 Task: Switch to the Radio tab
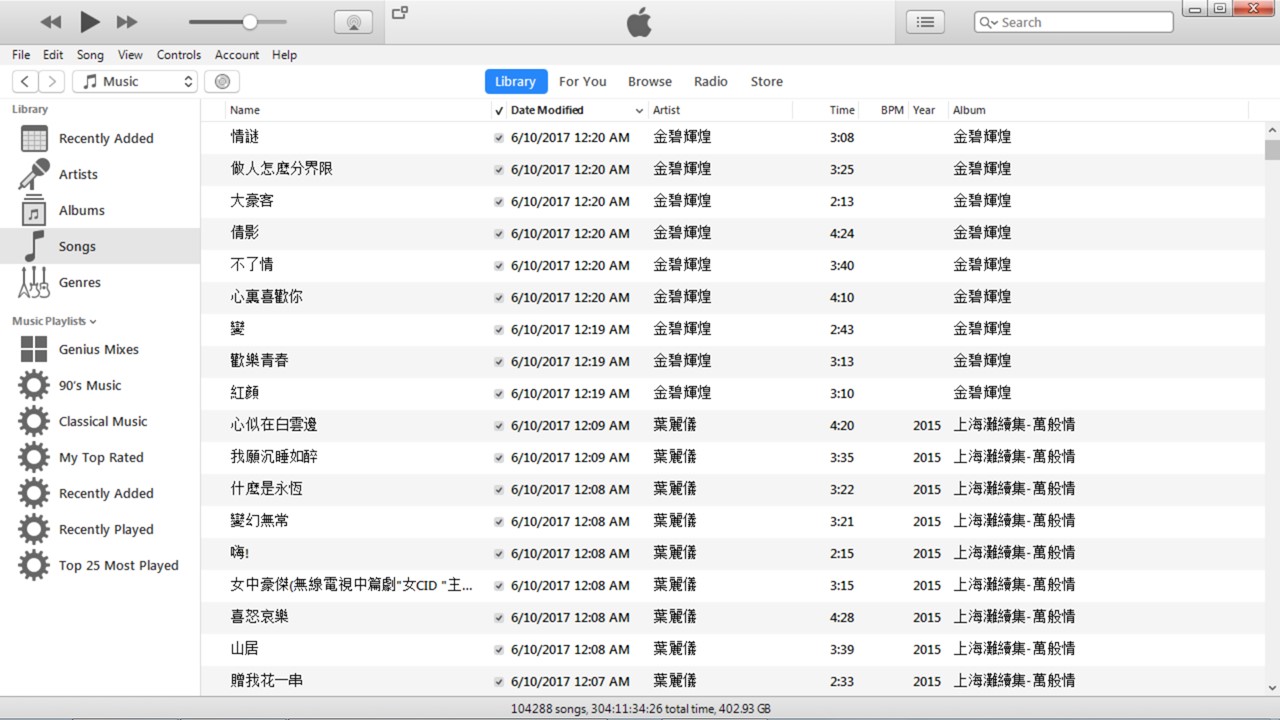click(711, 82)
